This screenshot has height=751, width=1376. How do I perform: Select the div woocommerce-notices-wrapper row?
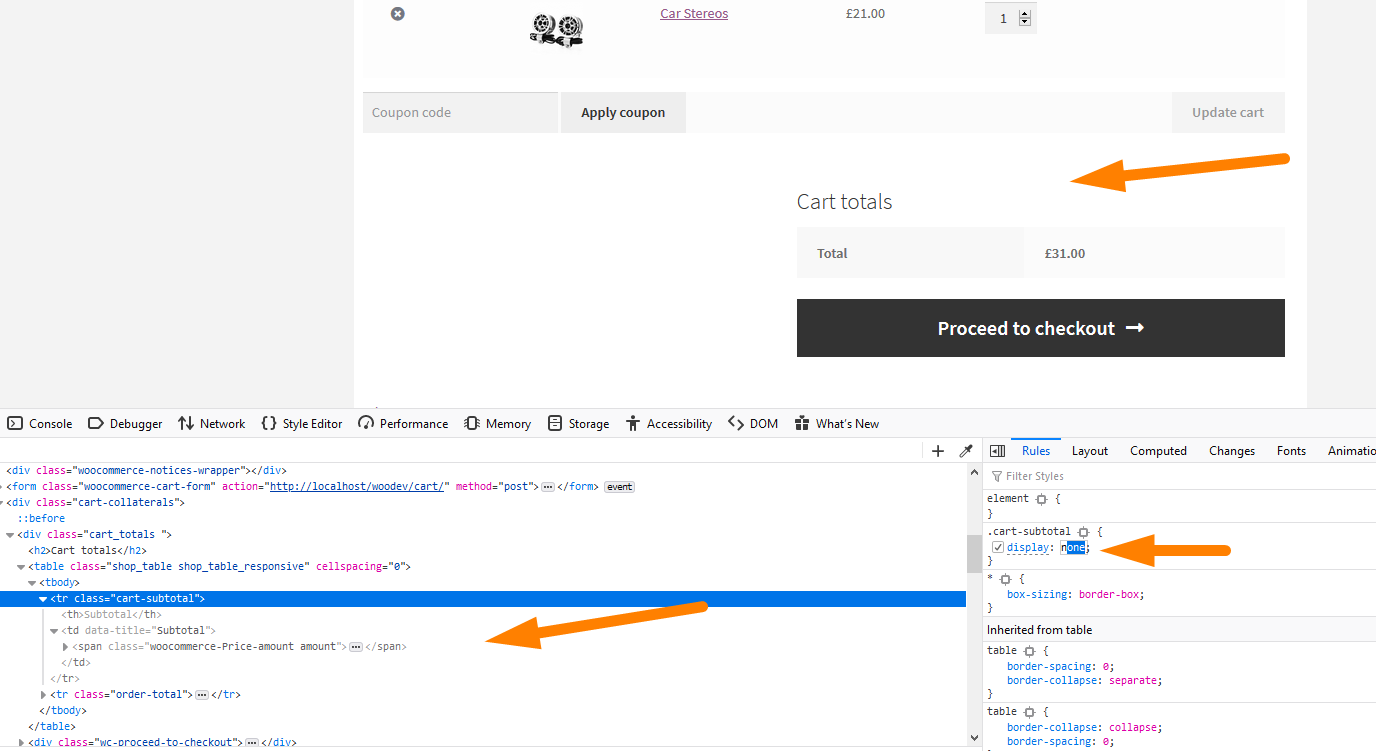[x=147, y=471]
